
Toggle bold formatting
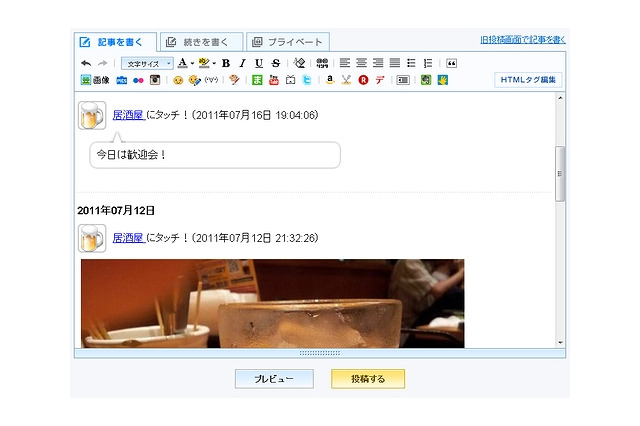[226, 63]
